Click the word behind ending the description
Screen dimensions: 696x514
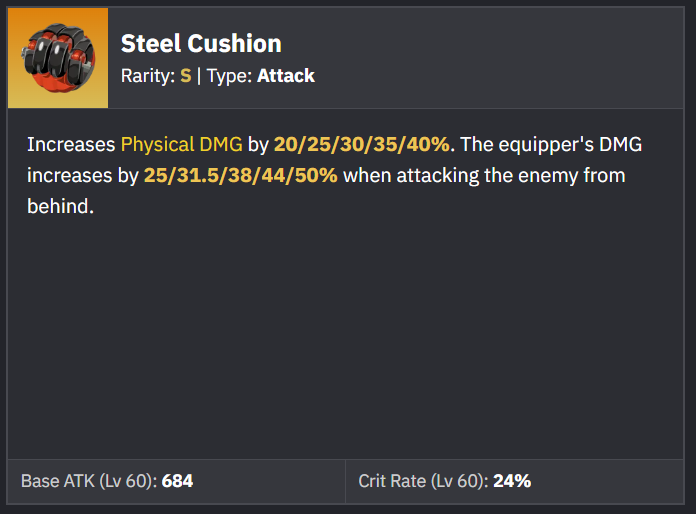(x=60, y=209)
